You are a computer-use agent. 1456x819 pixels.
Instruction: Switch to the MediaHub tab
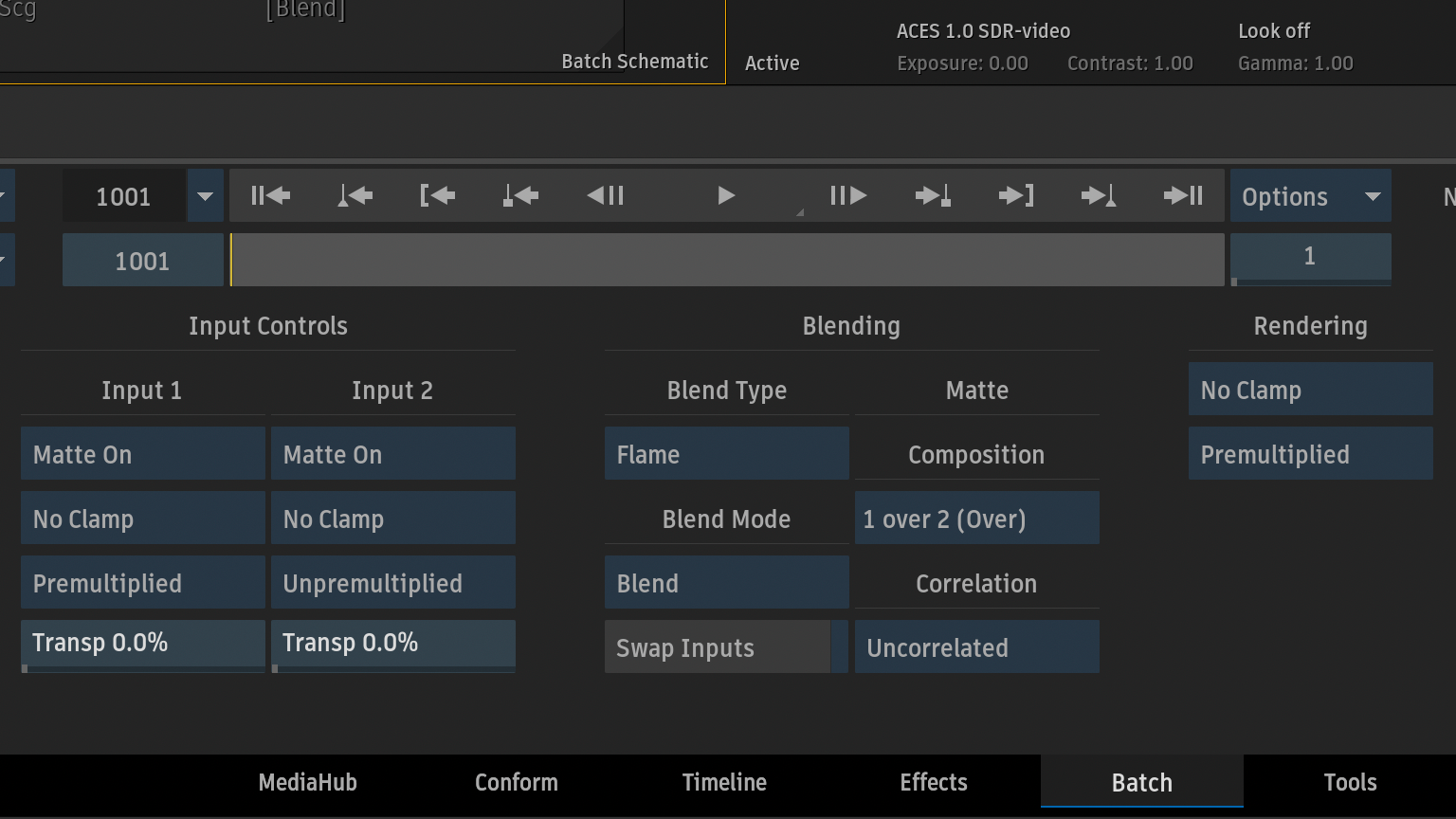(x=308, y=782)
